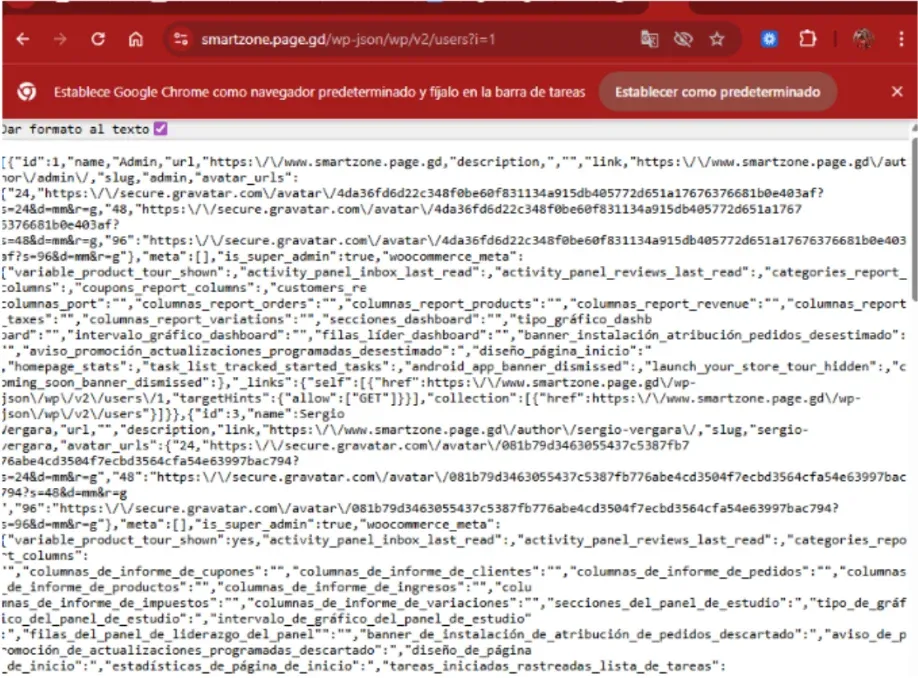
Task: Click the translate page icon
Action: pyautogui.click(x=649, y=39)
